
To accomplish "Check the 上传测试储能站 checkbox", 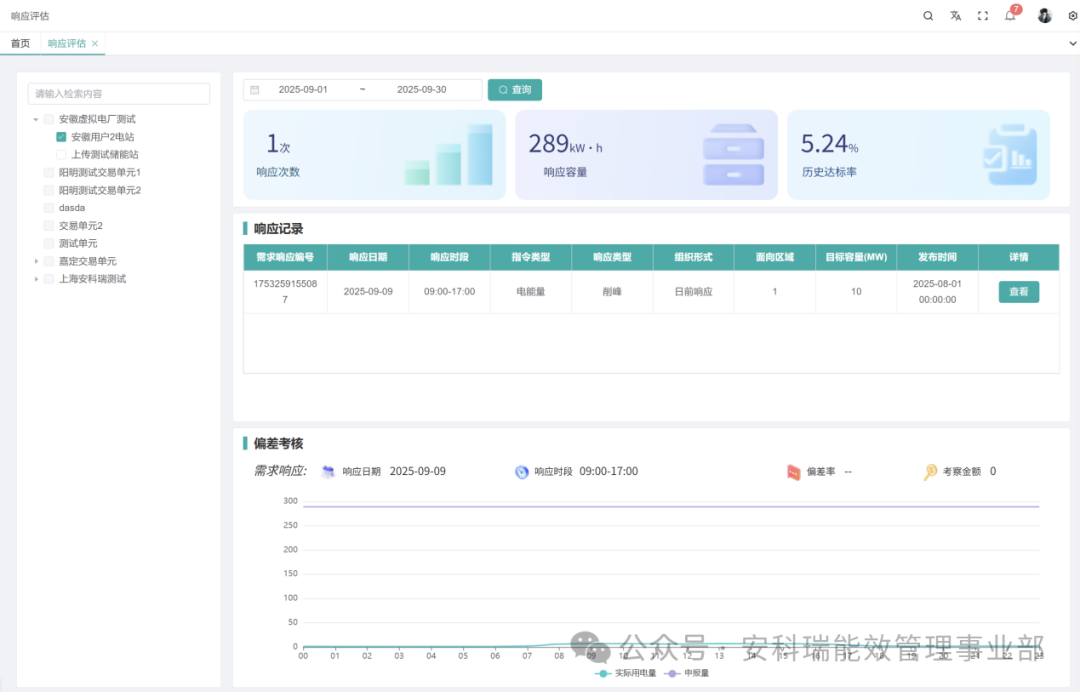I will (61, 155).
